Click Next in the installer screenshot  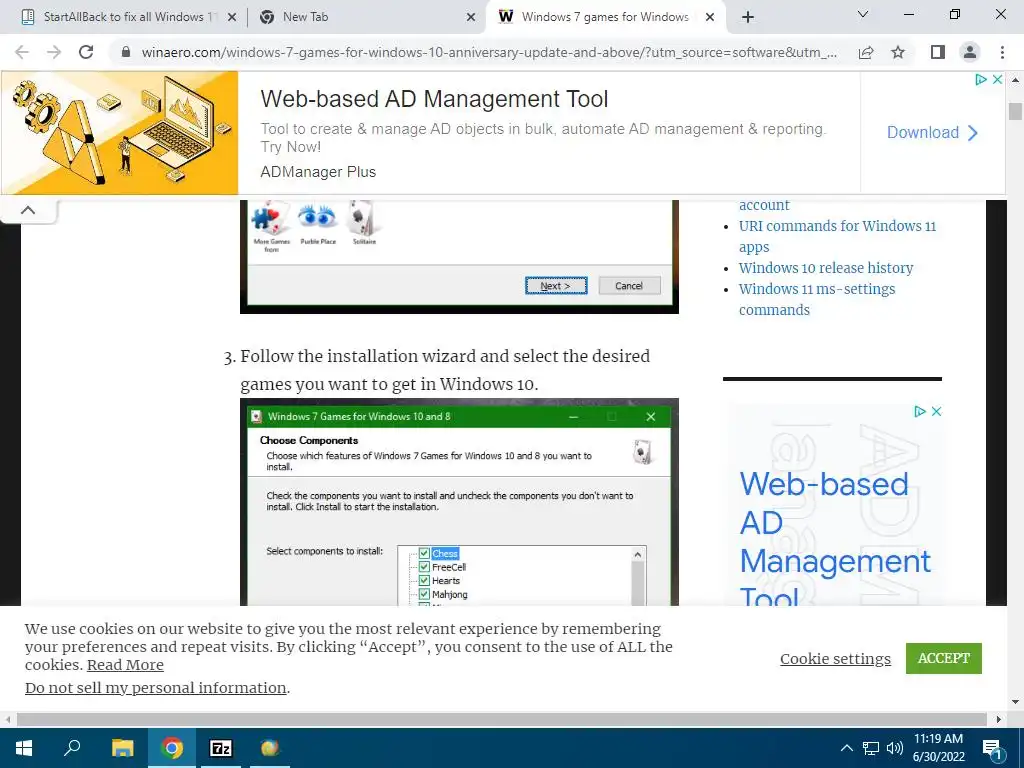click(556, 286)
